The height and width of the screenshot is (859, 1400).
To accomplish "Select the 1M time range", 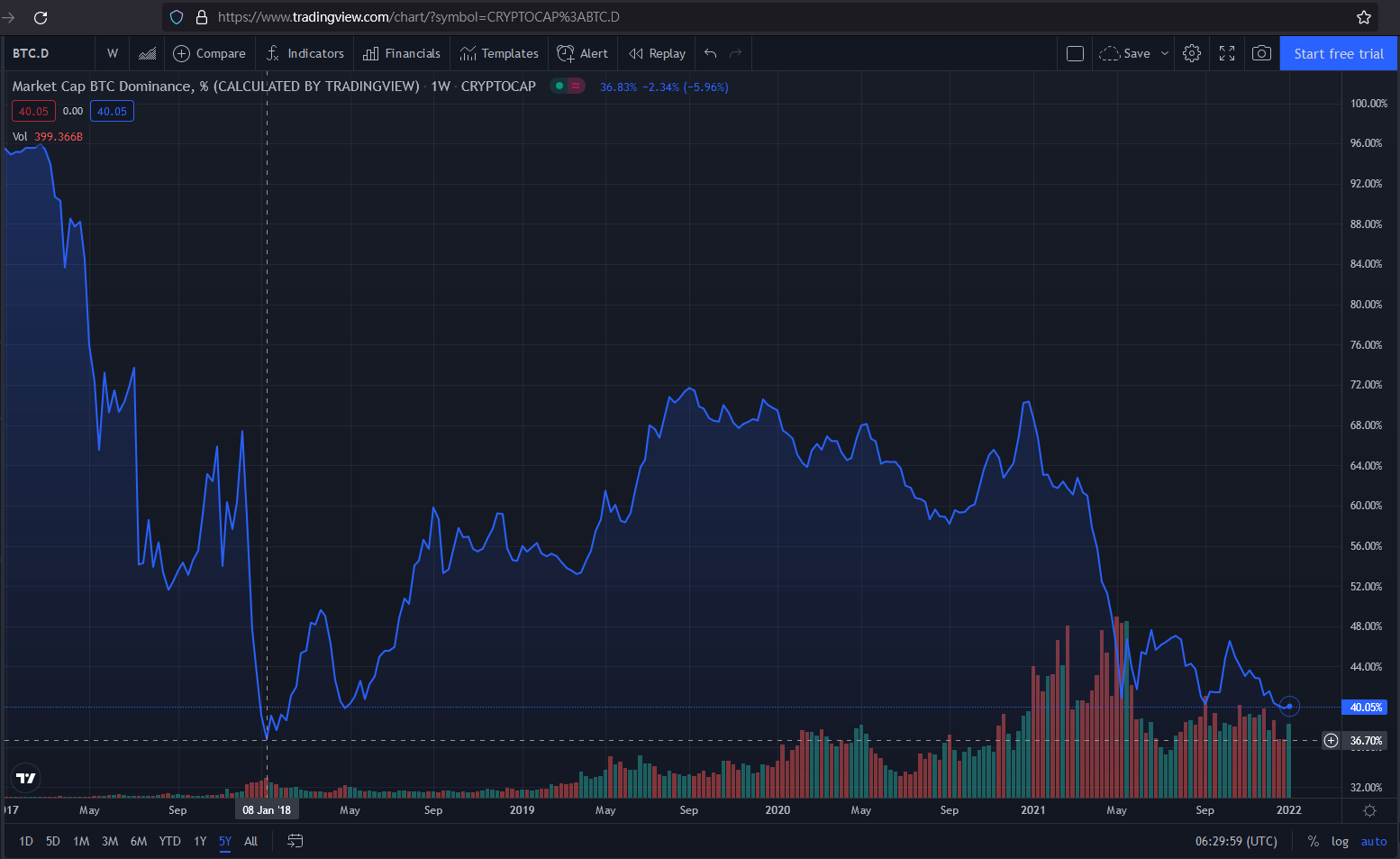I will 81,841.
